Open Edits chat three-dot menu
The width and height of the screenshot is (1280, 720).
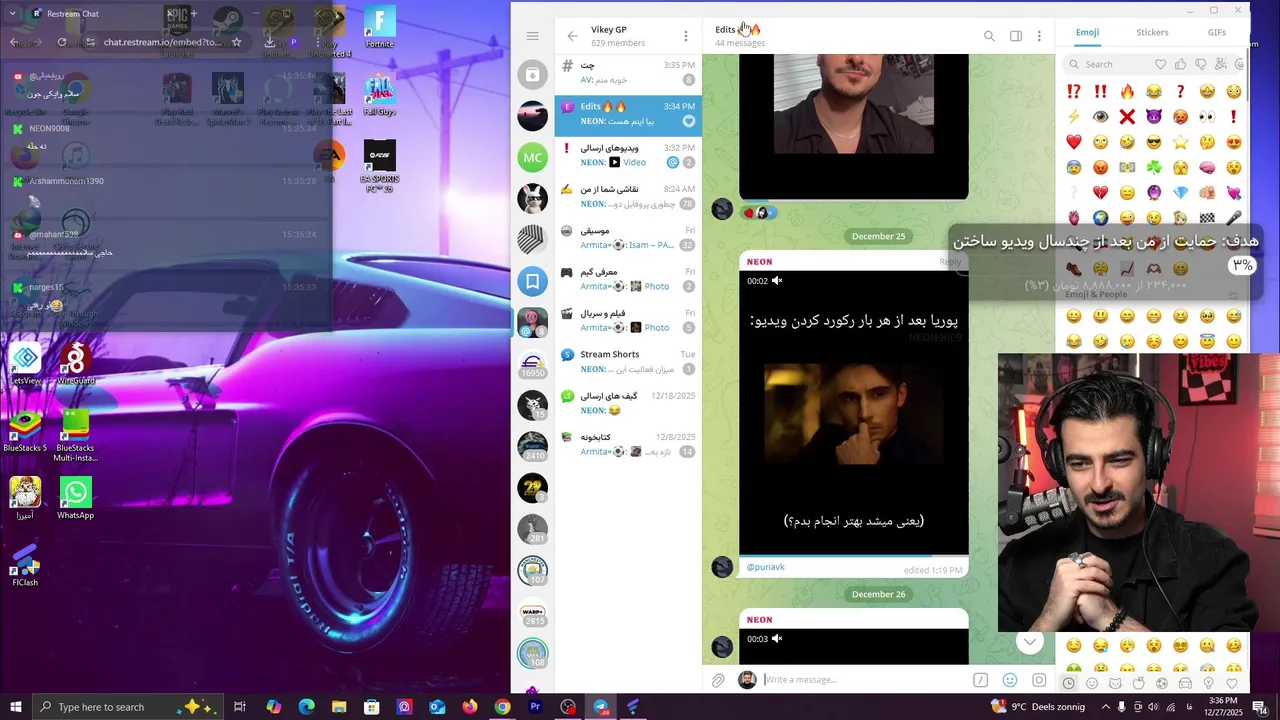click(x=1039, y=36)
